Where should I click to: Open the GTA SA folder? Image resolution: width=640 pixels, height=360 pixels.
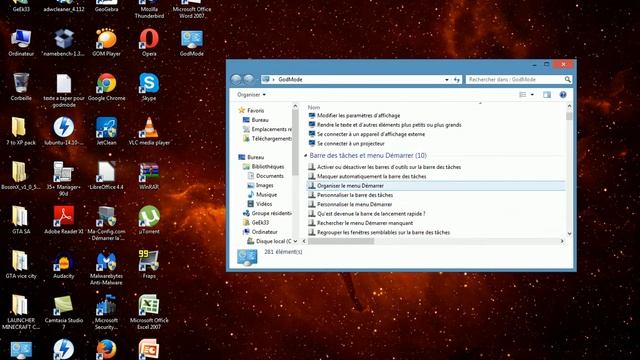coord(21,220)
